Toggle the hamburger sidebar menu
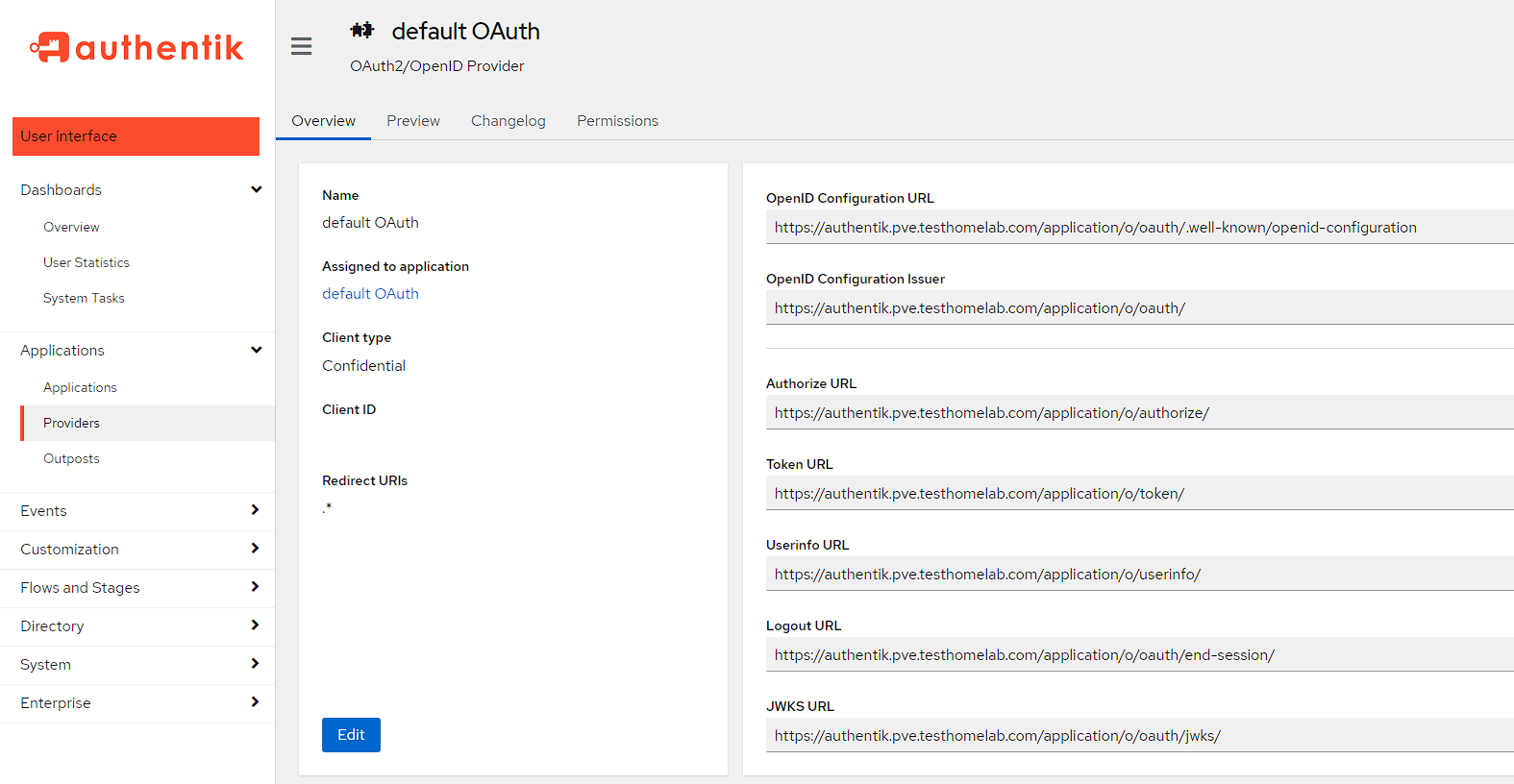This screenshot has width=1514, height=784. [x=301, y=46]
